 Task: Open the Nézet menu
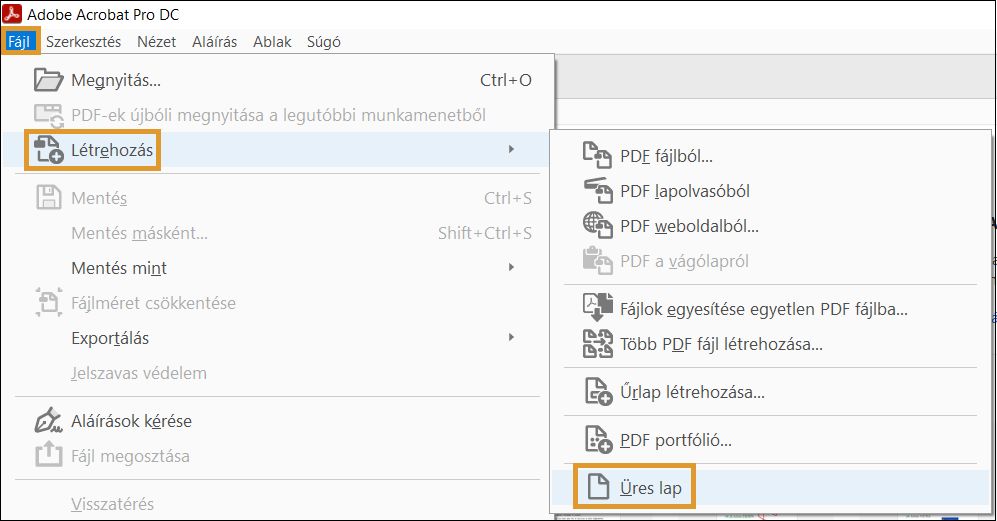point(156,42)
